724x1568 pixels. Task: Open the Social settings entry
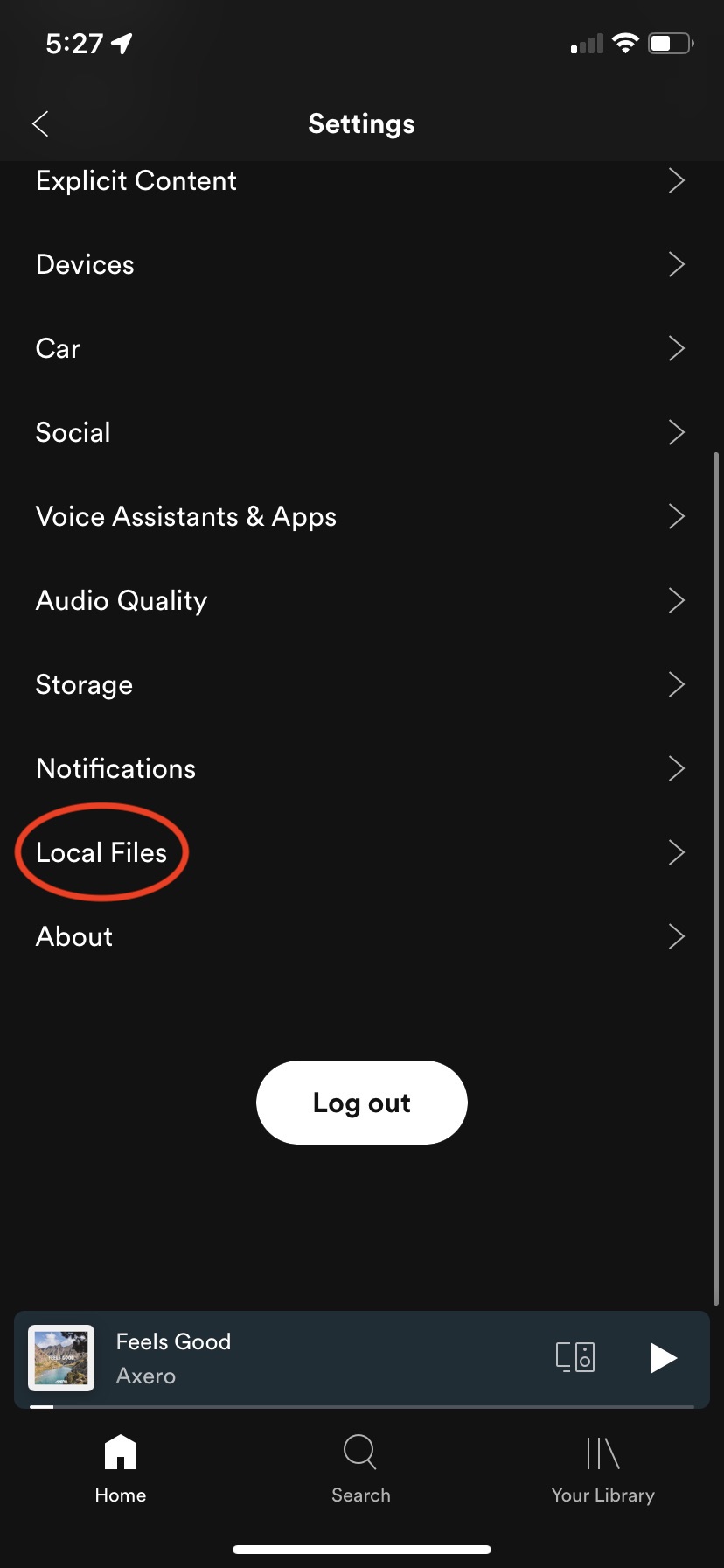point(73,432)
